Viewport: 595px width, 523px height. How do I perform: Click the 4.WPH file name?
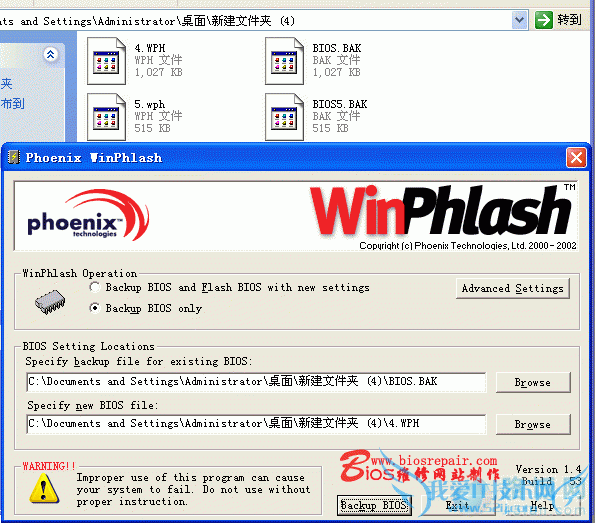[150, 49]
